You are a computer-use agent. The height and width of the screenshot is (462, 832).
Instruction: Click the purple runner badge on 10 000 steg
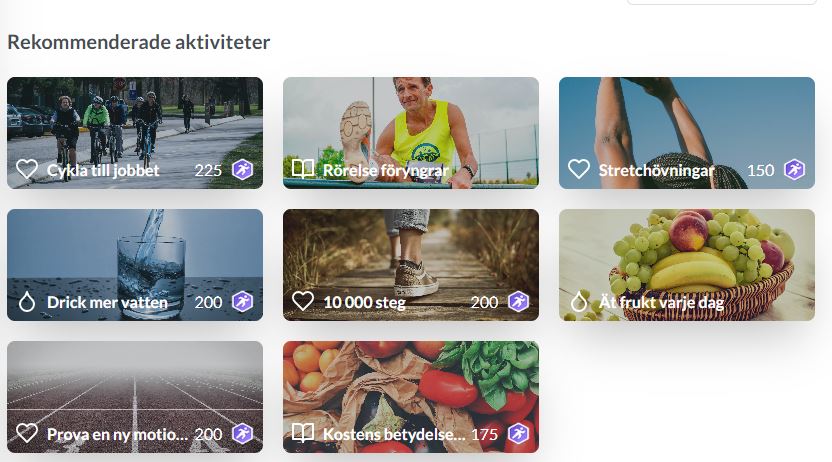point(518,302)
